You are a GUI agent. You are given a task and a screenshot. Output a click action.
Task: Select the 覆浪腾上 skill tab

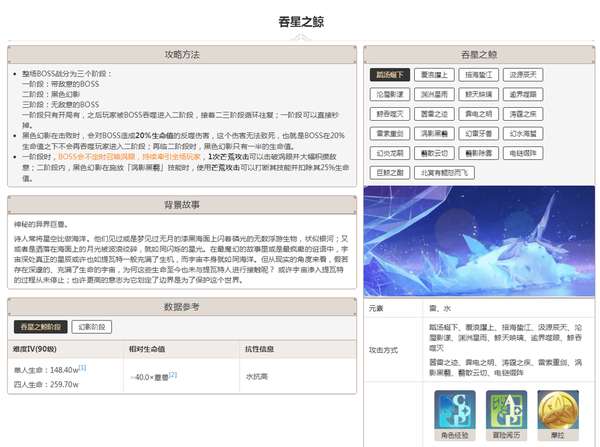pos(434,75)
